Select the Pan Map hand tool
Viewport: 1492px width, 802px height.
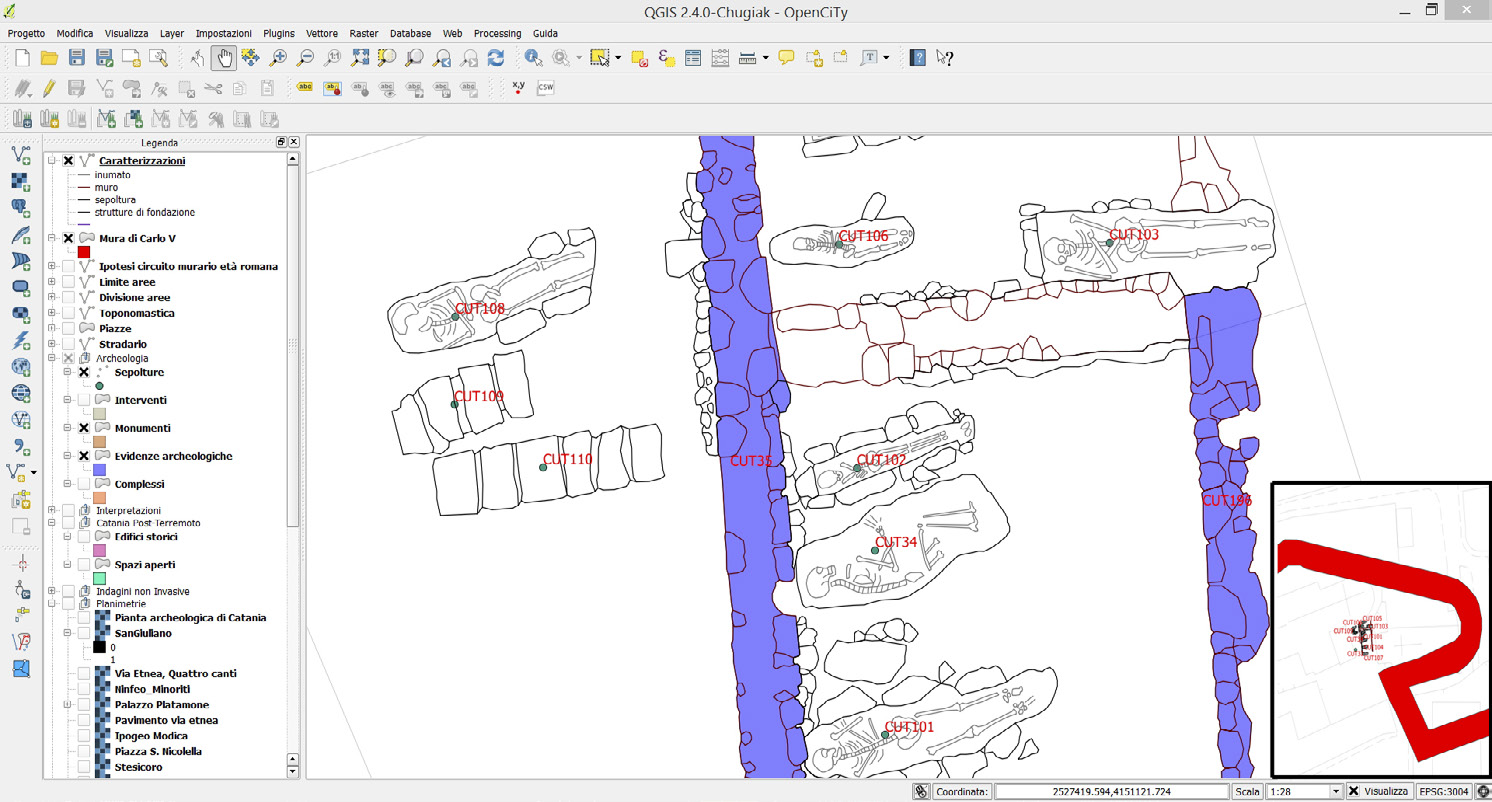click(x=224, y=58)
